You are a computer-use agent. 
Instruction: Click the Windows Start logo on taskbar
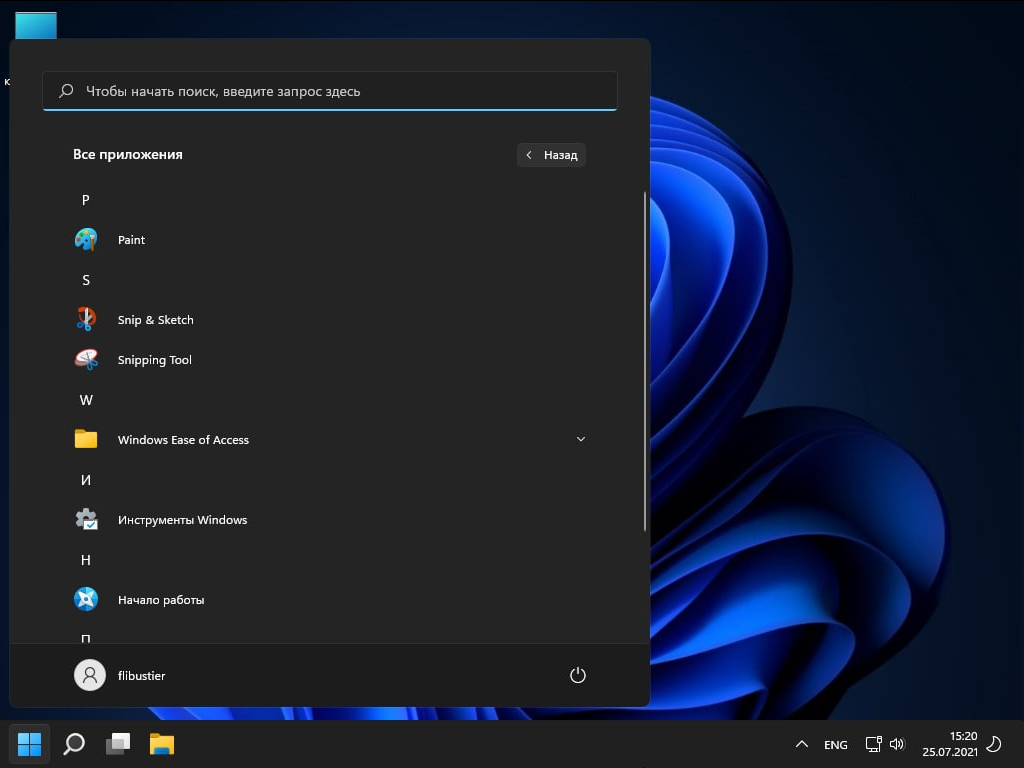coord(29,743)
